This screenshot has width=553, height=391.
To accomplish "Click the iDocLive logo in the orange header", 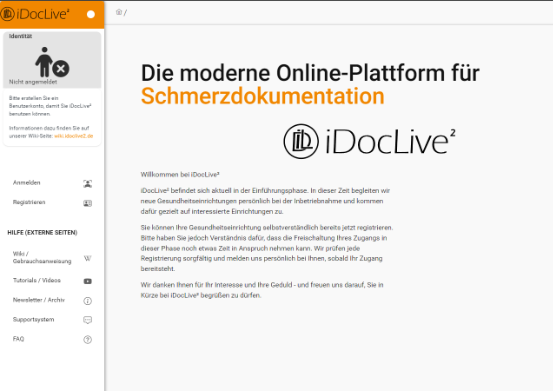I will pos(35,14).
